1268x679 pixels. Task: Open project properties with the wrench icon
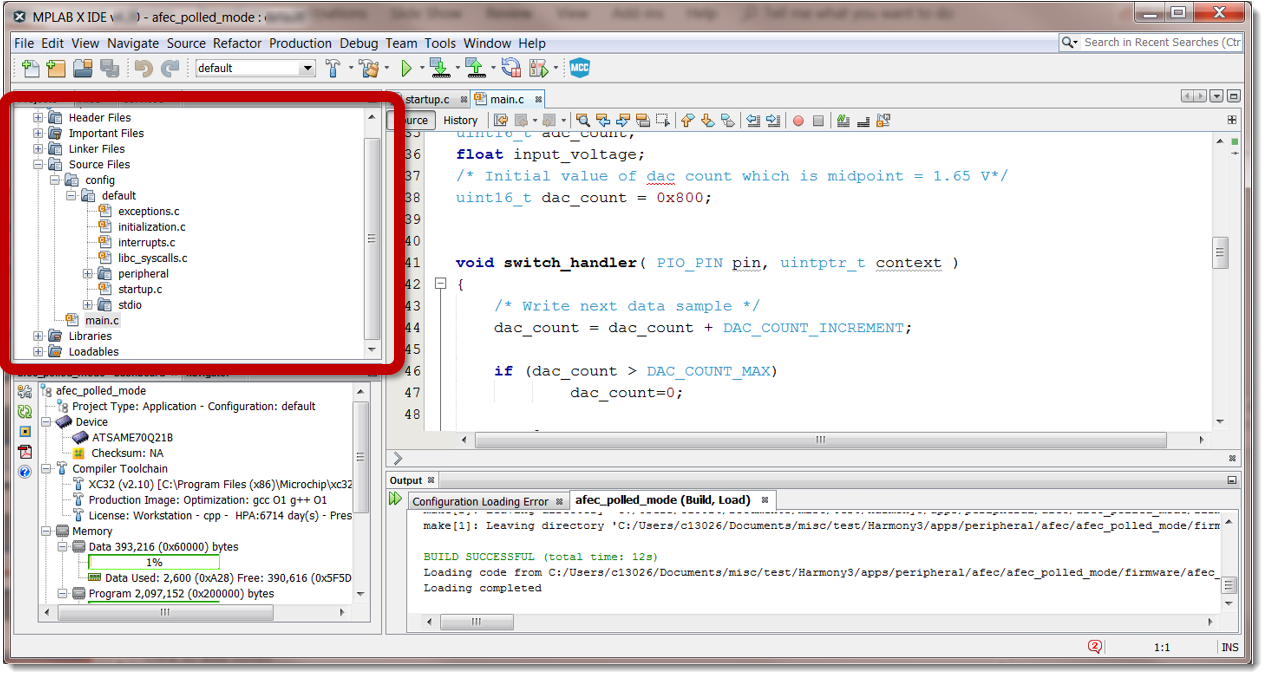point(24,392)
